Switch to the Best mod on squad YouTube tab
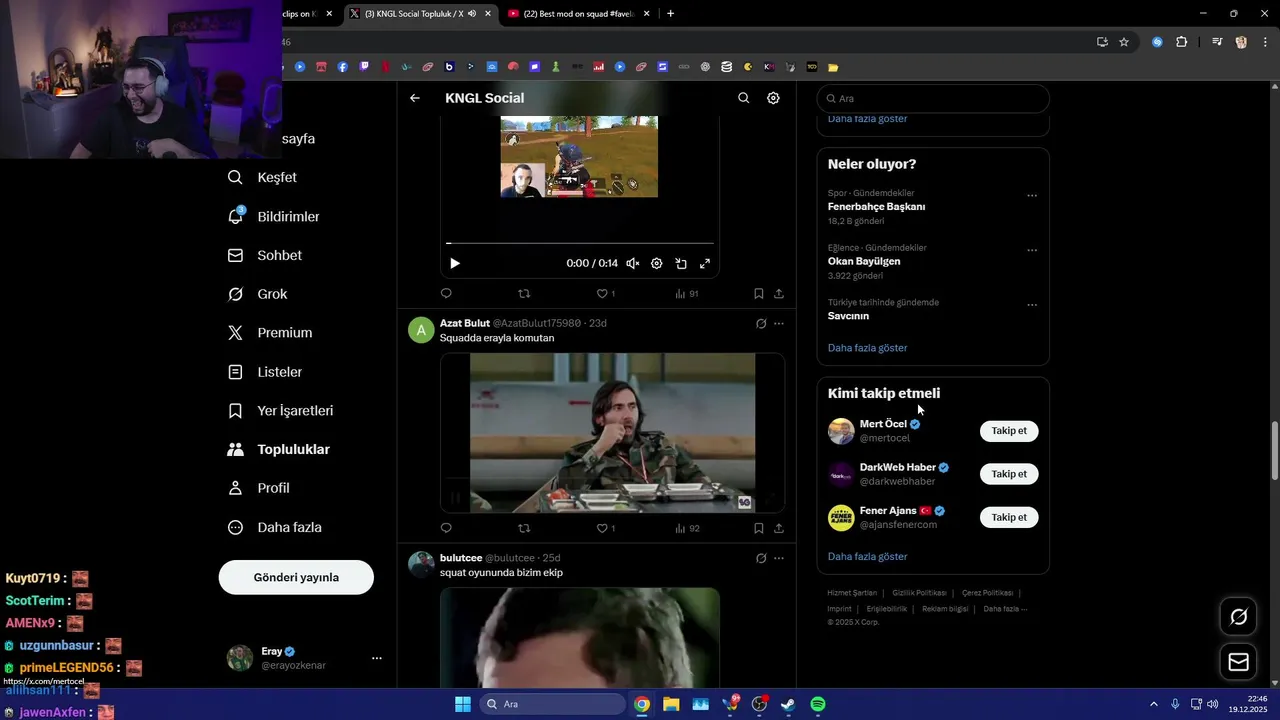Viewport: 1280px width, 720px height. (579, 13)
